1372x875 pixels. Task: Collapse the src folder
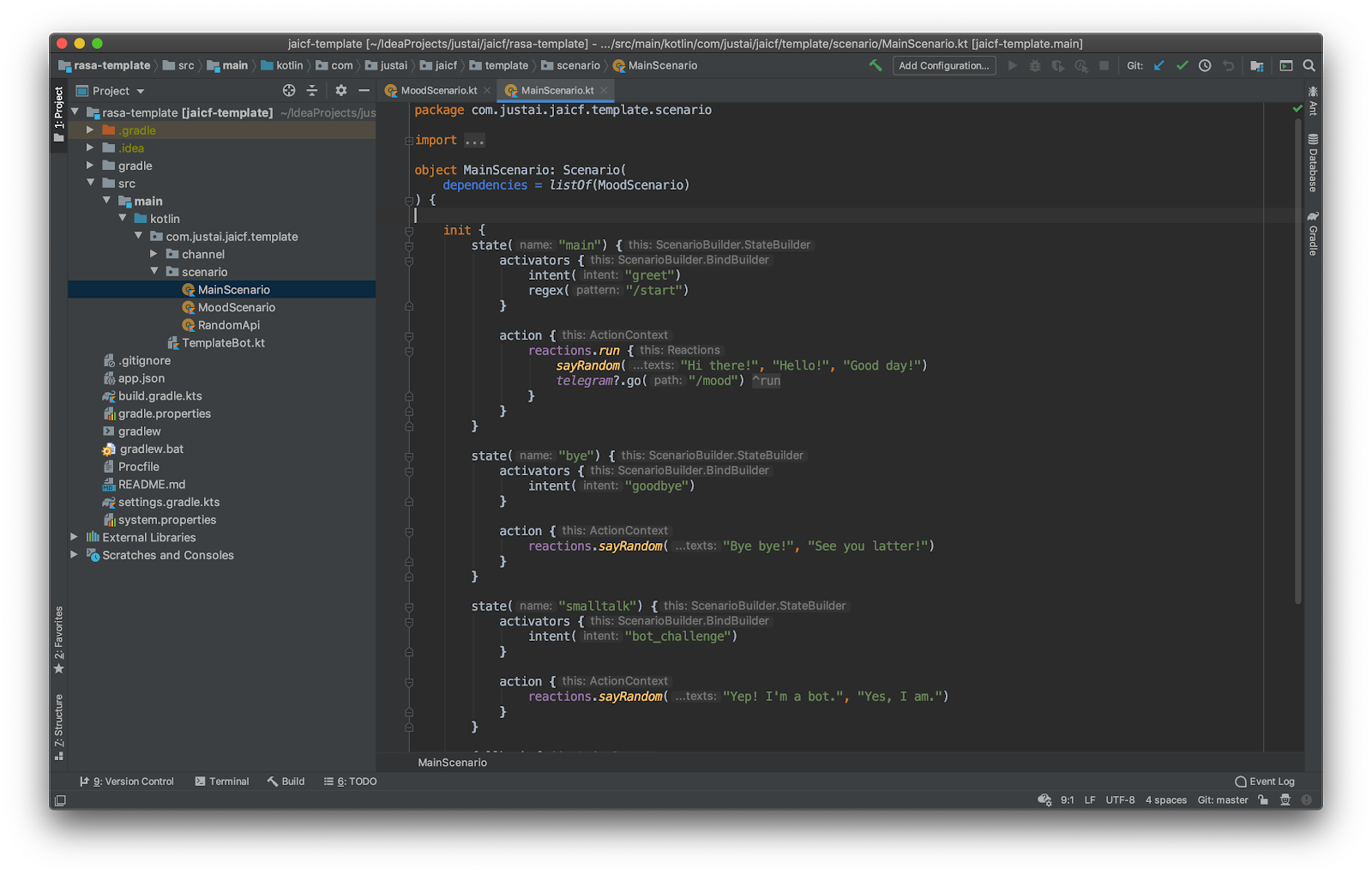point(92,183)
